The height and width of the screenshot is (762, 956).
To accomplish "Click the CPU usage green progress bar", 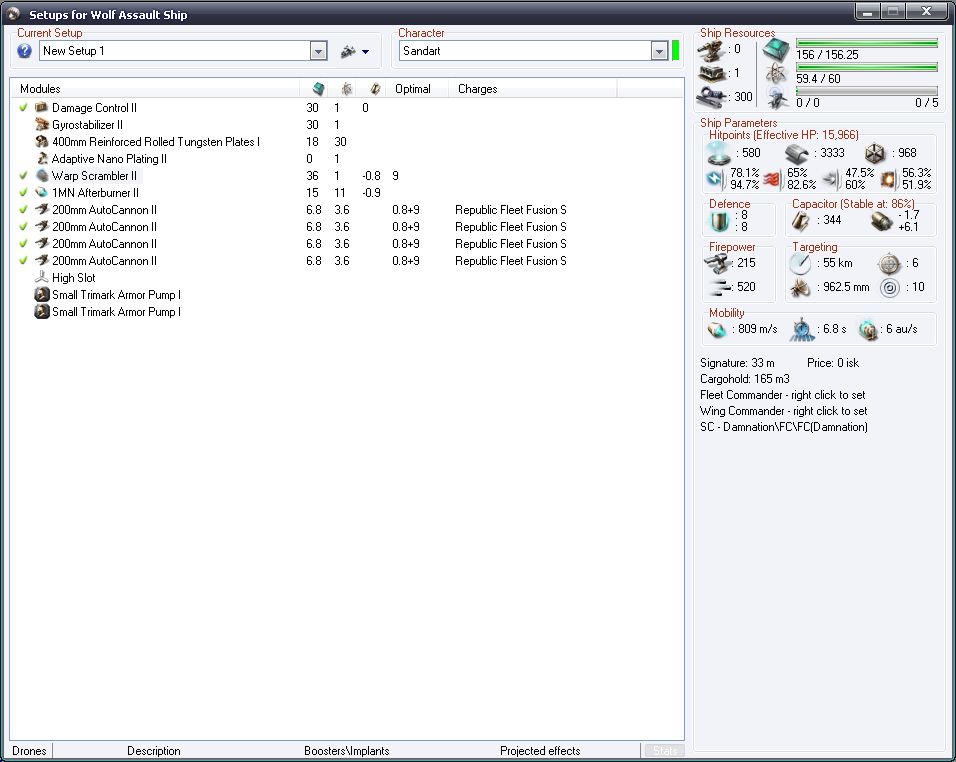I will click(866, 43).
